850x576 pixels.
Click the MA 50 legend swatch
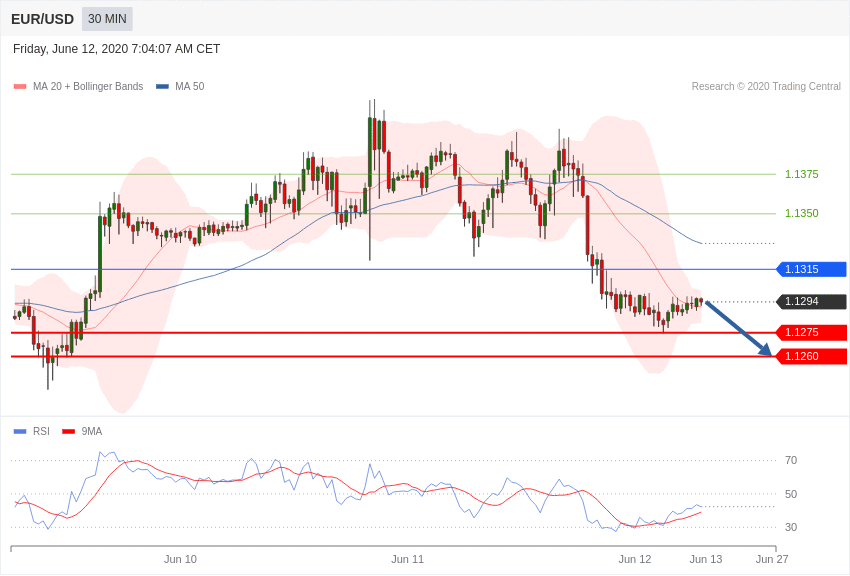pyautogui.click(x=162, y=86)
